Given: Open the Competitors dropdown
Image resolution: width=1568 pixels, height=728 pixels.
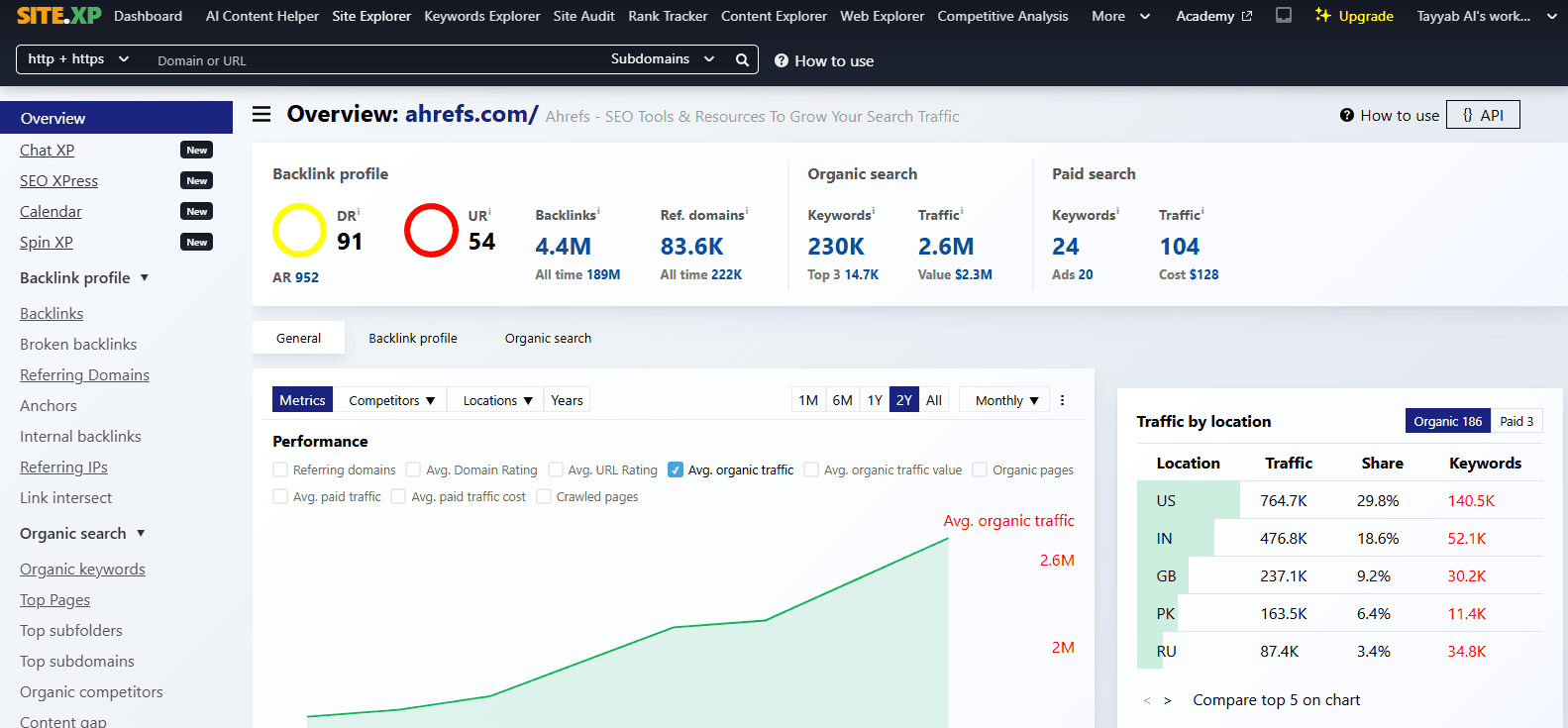Looking at the screenshot, I should click(x=391, y=400).
